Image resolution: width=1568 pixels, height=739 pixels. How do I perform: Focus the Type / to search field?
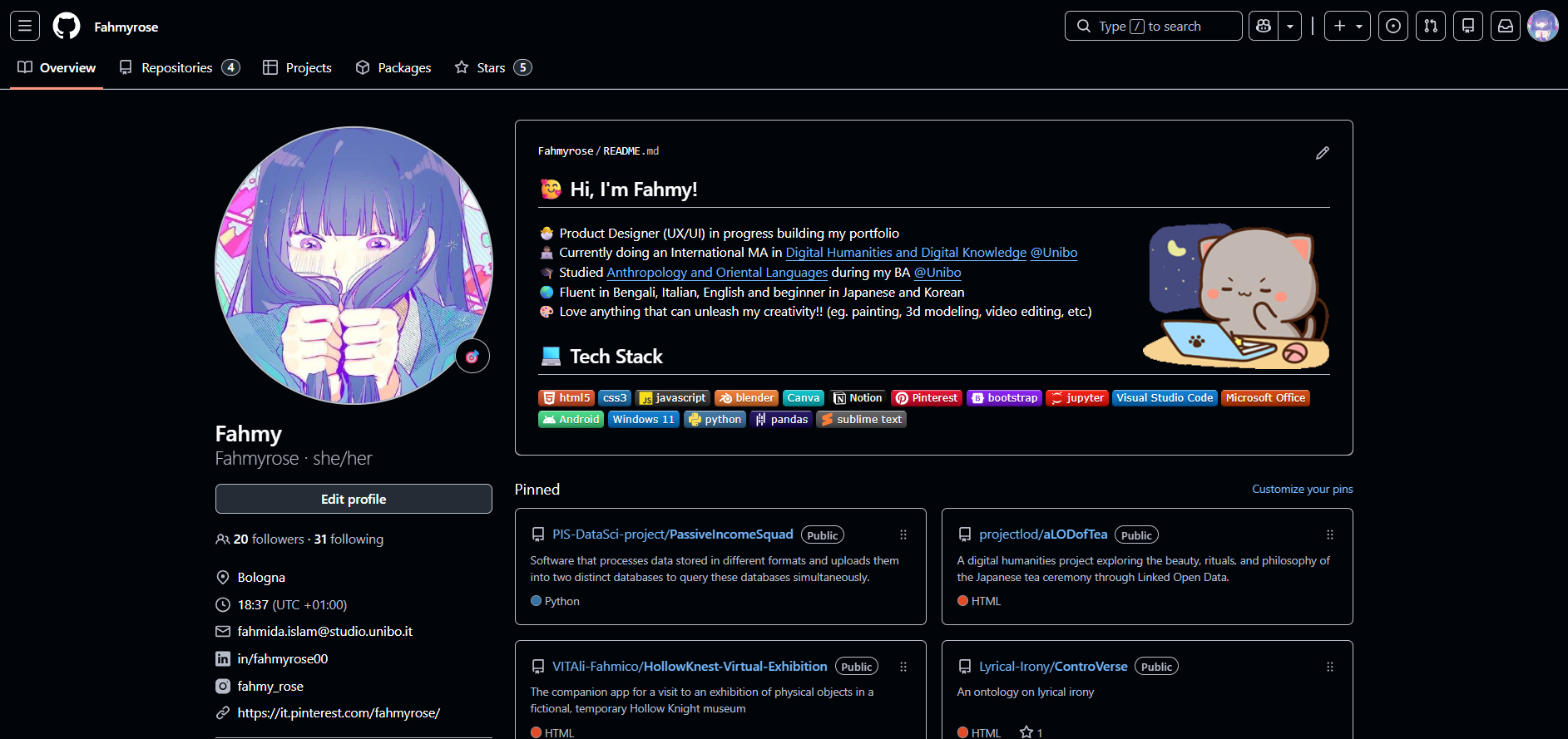click(1153, 26)
